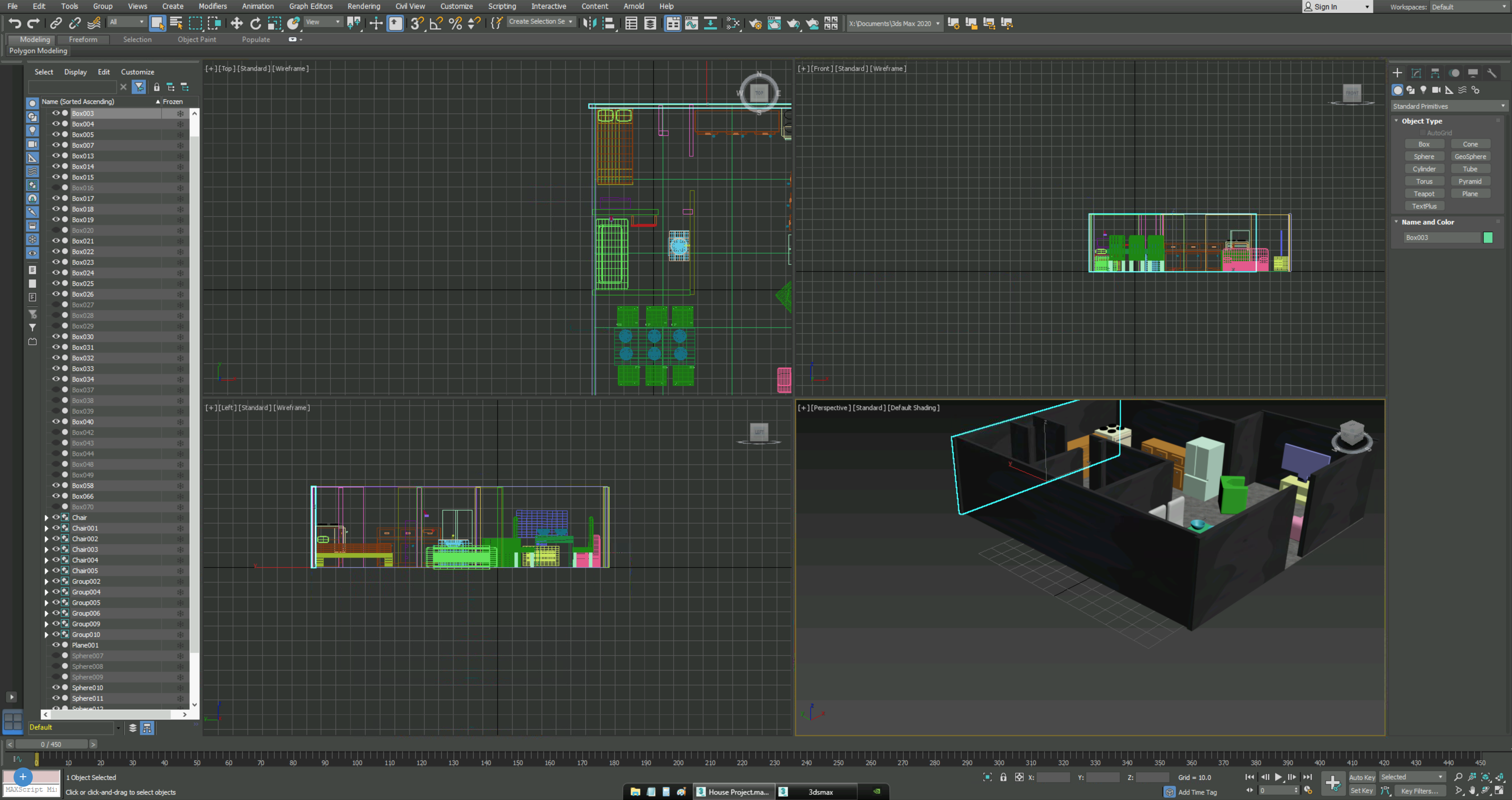Open the Workspaces Default dropdown
1512x800 pixels.
point(1469,7)
